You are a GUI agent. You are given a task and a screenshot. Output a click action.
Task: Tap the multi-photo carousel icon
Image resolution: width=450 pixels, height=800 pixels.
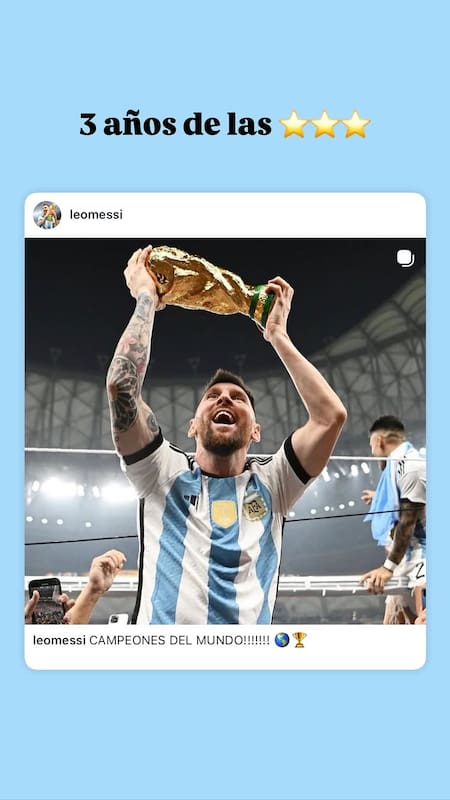406,258
